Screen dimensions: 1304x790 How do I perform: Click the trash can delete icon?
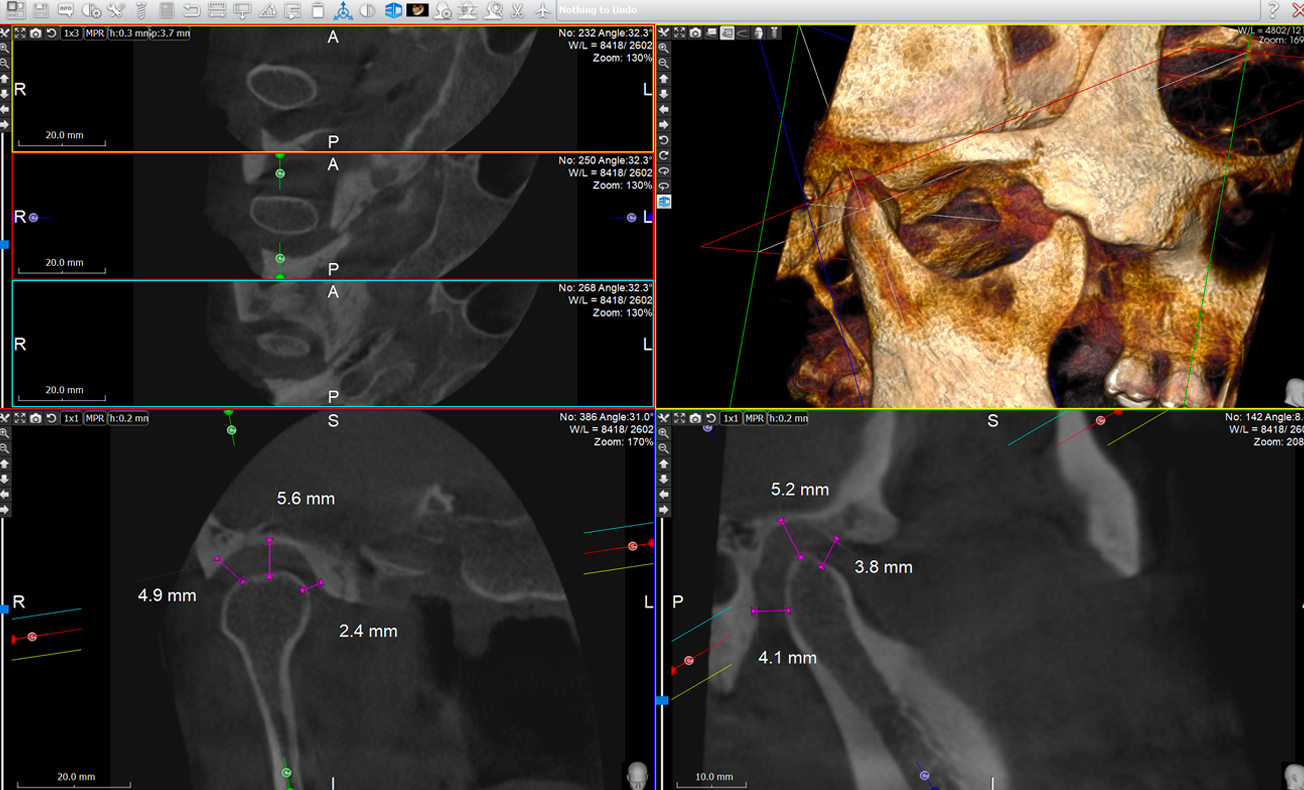[317, 10]
